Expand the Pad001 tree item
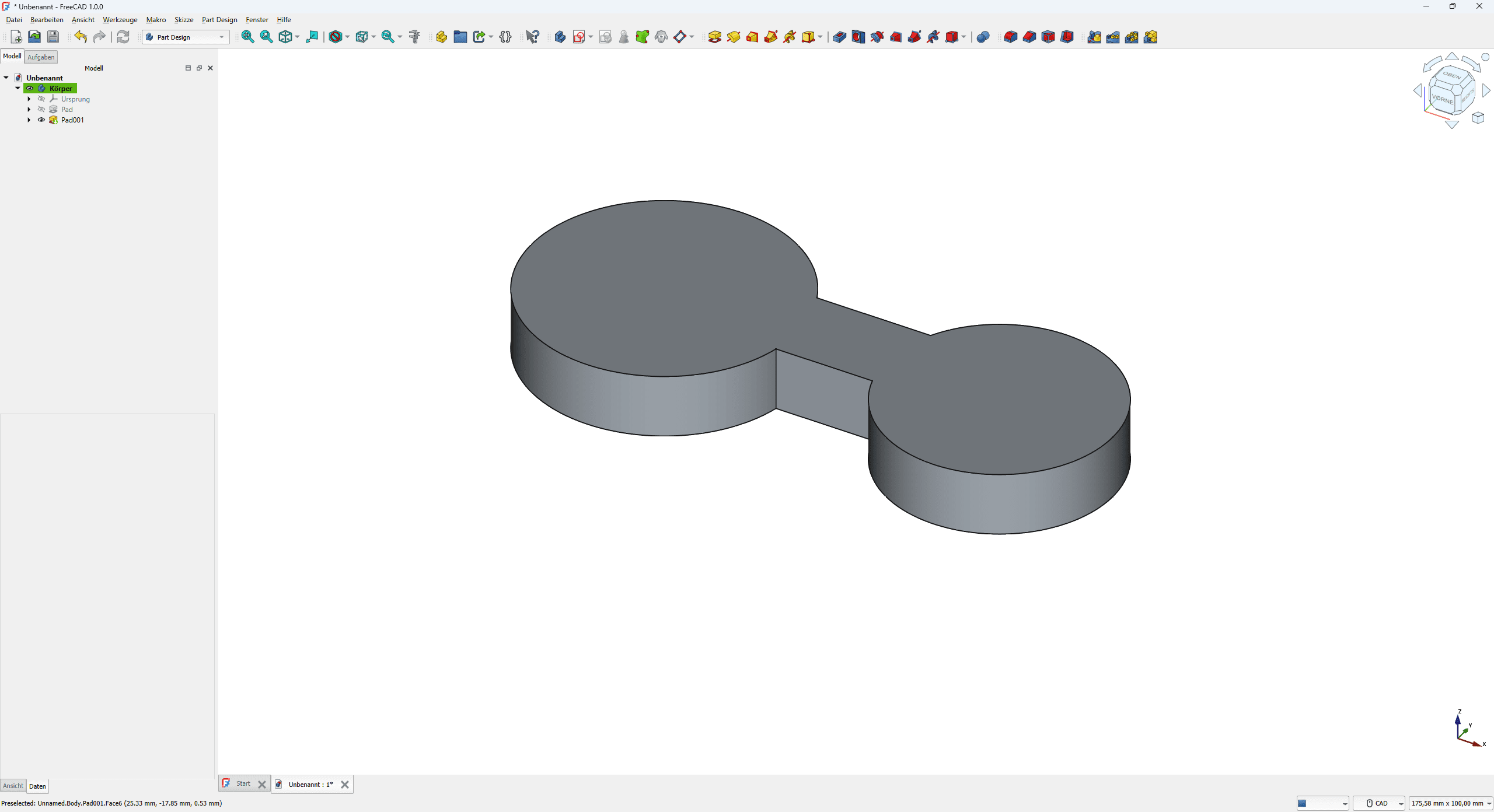Screen dimensions: 1494x812 29,120
